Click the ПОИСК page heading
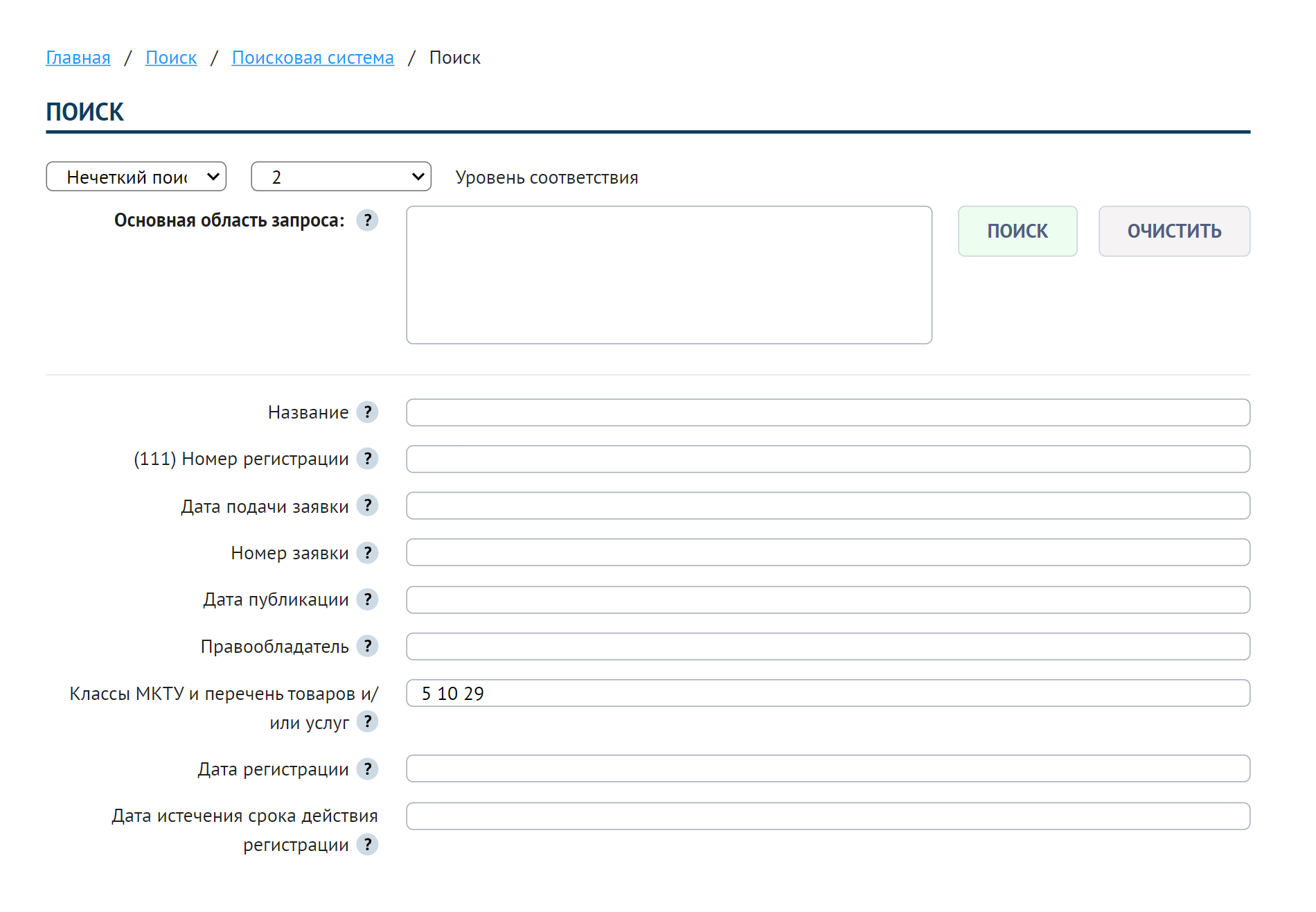The width and height of the screenshot is (1316, 912). coord(85,112)
